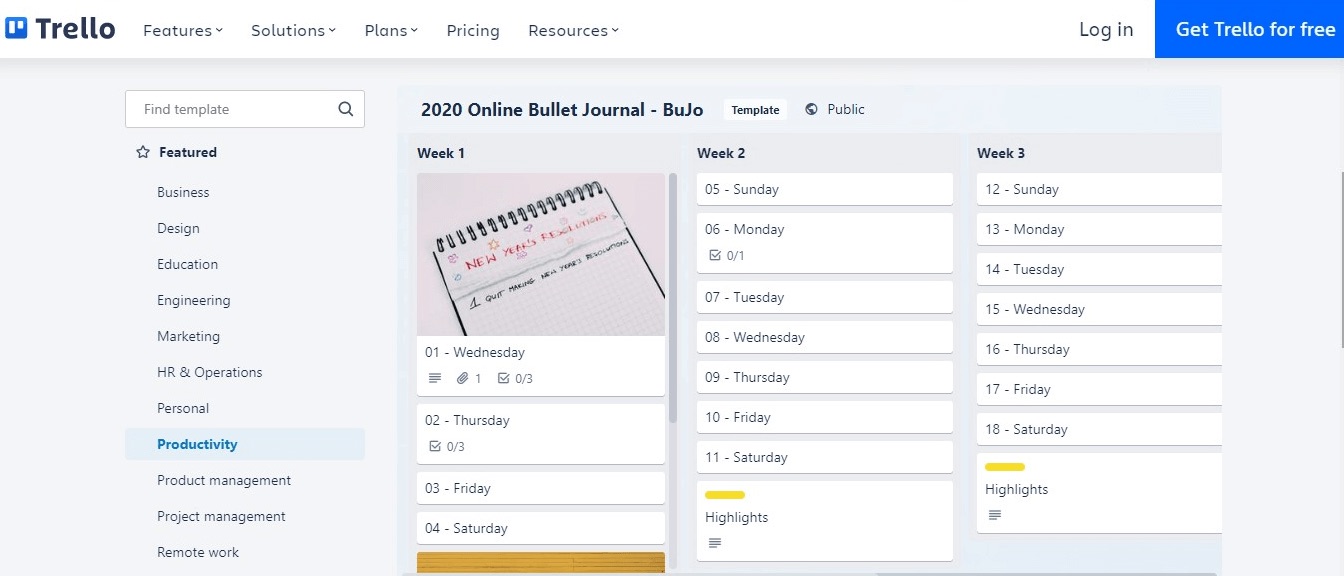The width and height of the screenshot is (1344, 576).
Task: Expand the Features navigation dropdown
Action: point(182,30)
